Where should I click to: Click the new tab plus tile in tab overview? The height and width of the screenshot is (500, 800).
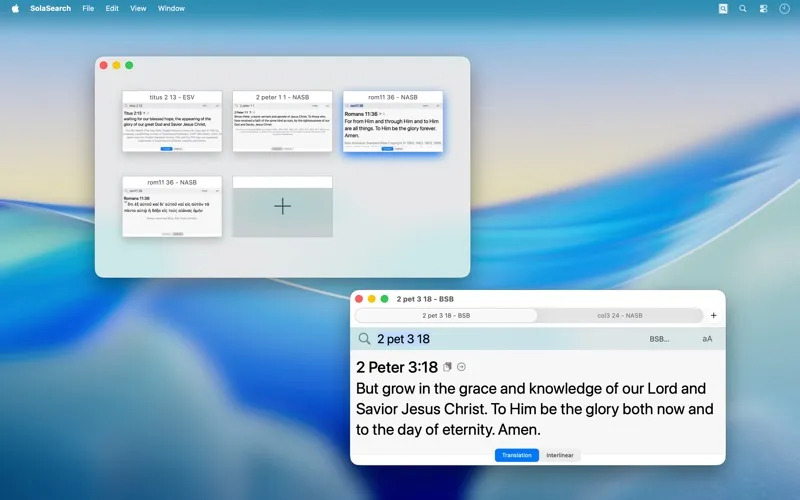click(282, 207)
